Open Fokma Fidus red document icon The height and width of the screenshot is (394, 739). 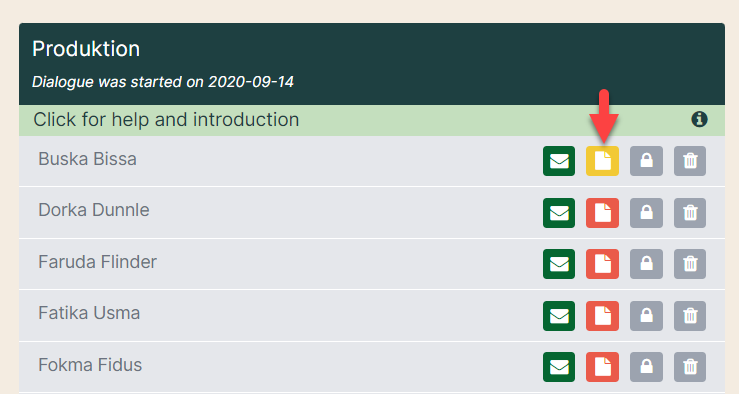point(602,367)
